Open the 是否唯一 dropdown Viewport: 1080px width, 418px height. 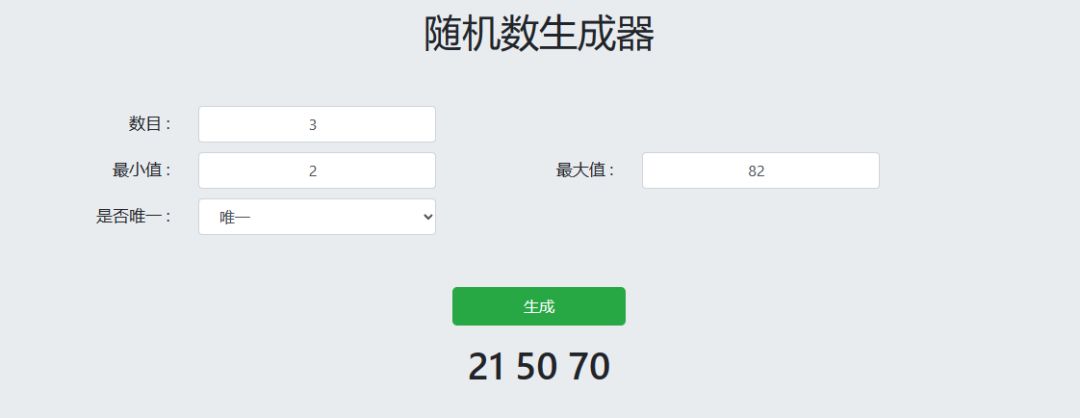[x=317, y=216]
